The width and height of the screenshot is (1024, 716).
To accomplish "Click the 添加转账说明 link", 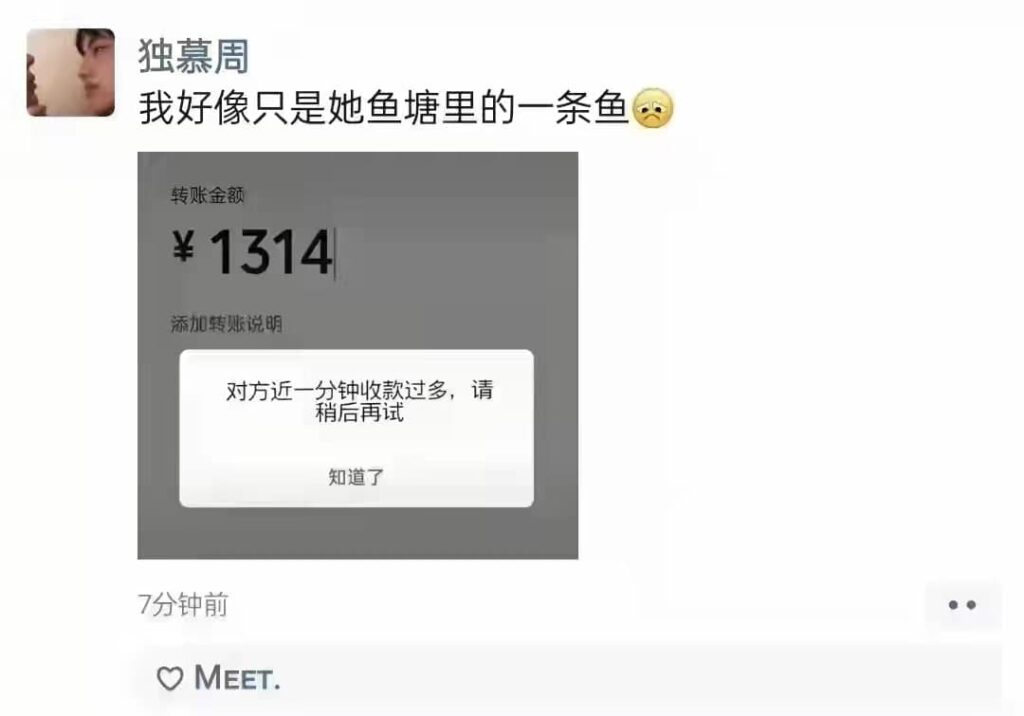I will point(226,324).
